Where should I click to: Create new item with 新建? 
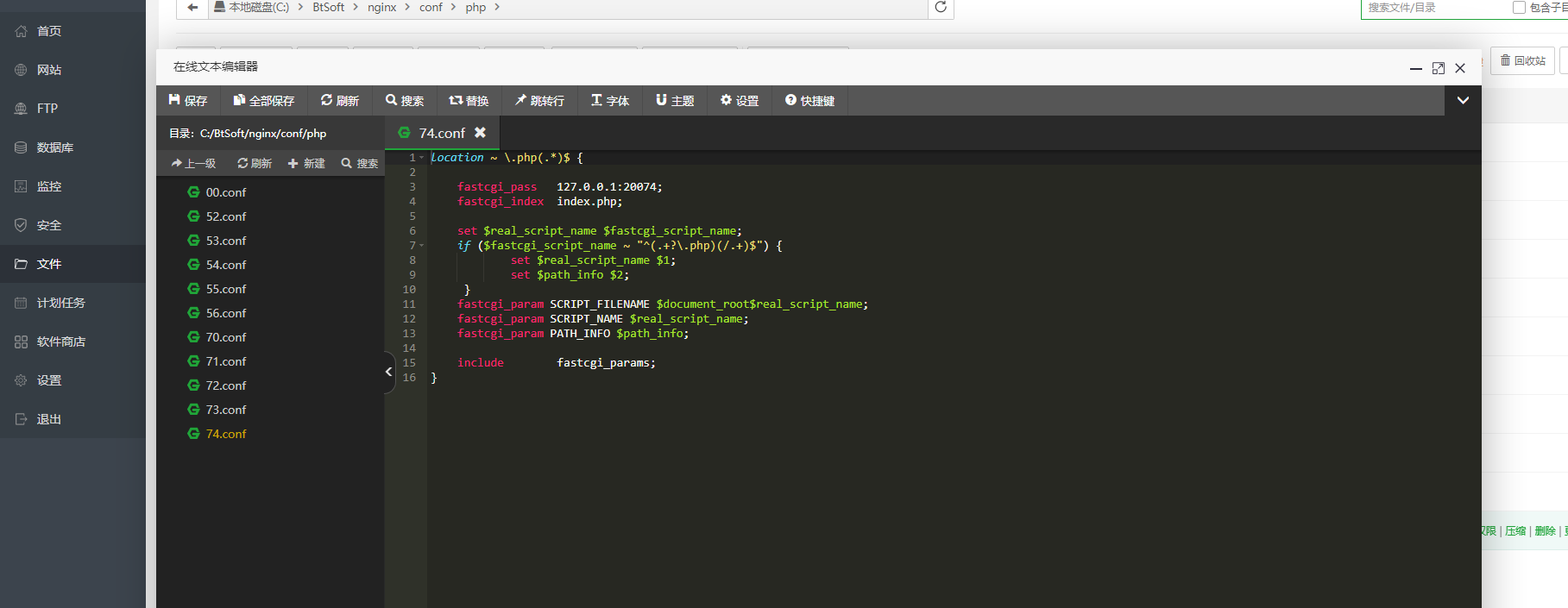pos(306,163)
